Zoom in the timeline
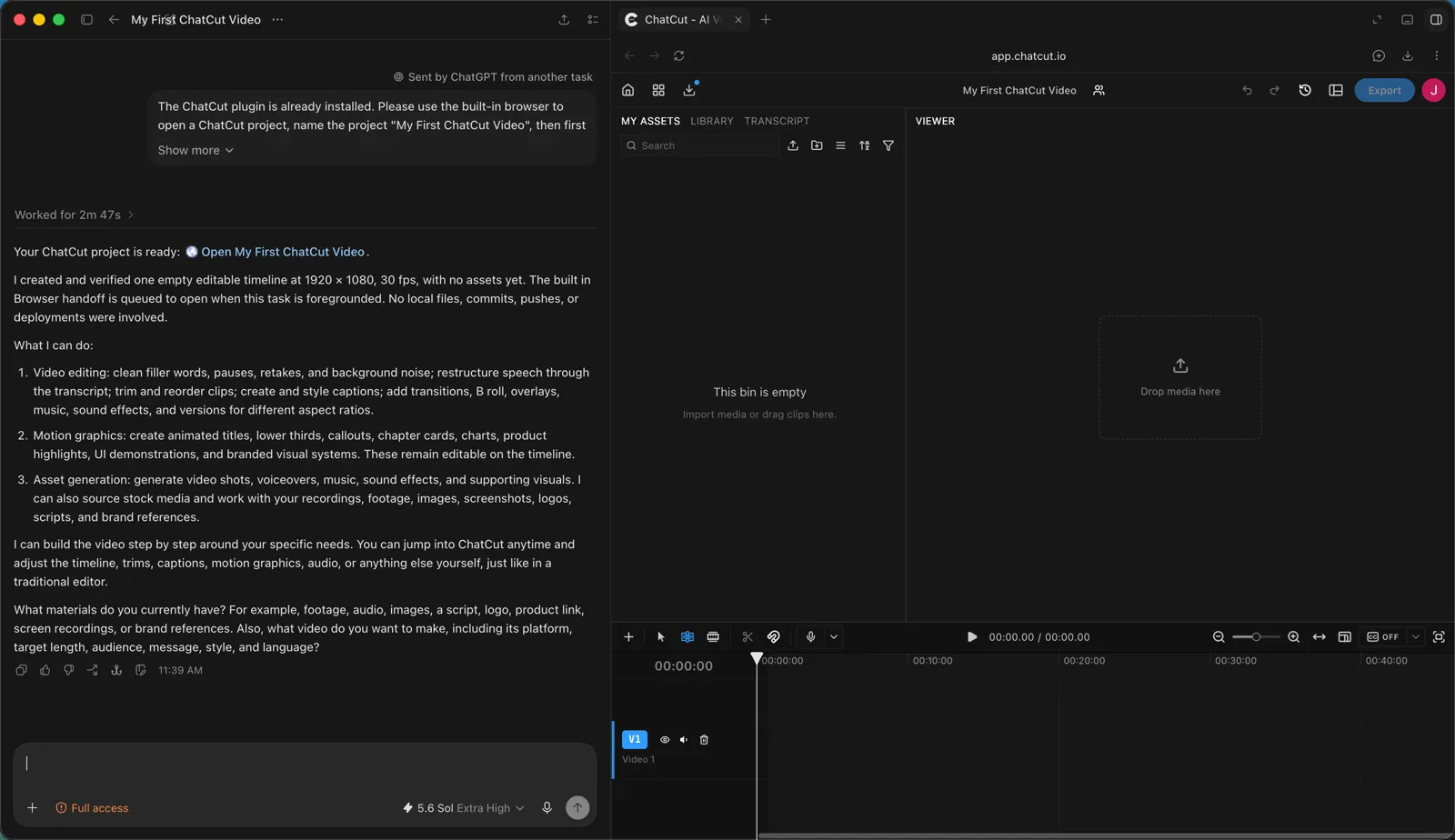 (1293, 637)
